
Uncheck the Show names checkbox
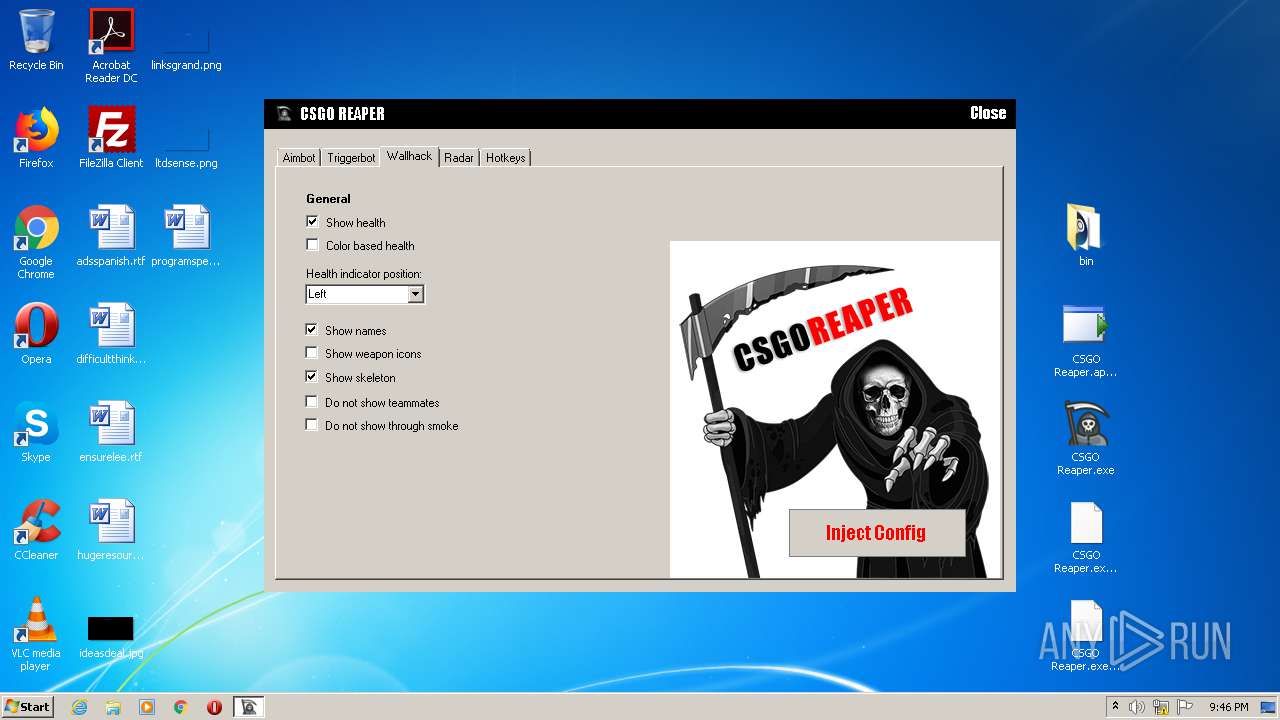click(x=312, y=330)
